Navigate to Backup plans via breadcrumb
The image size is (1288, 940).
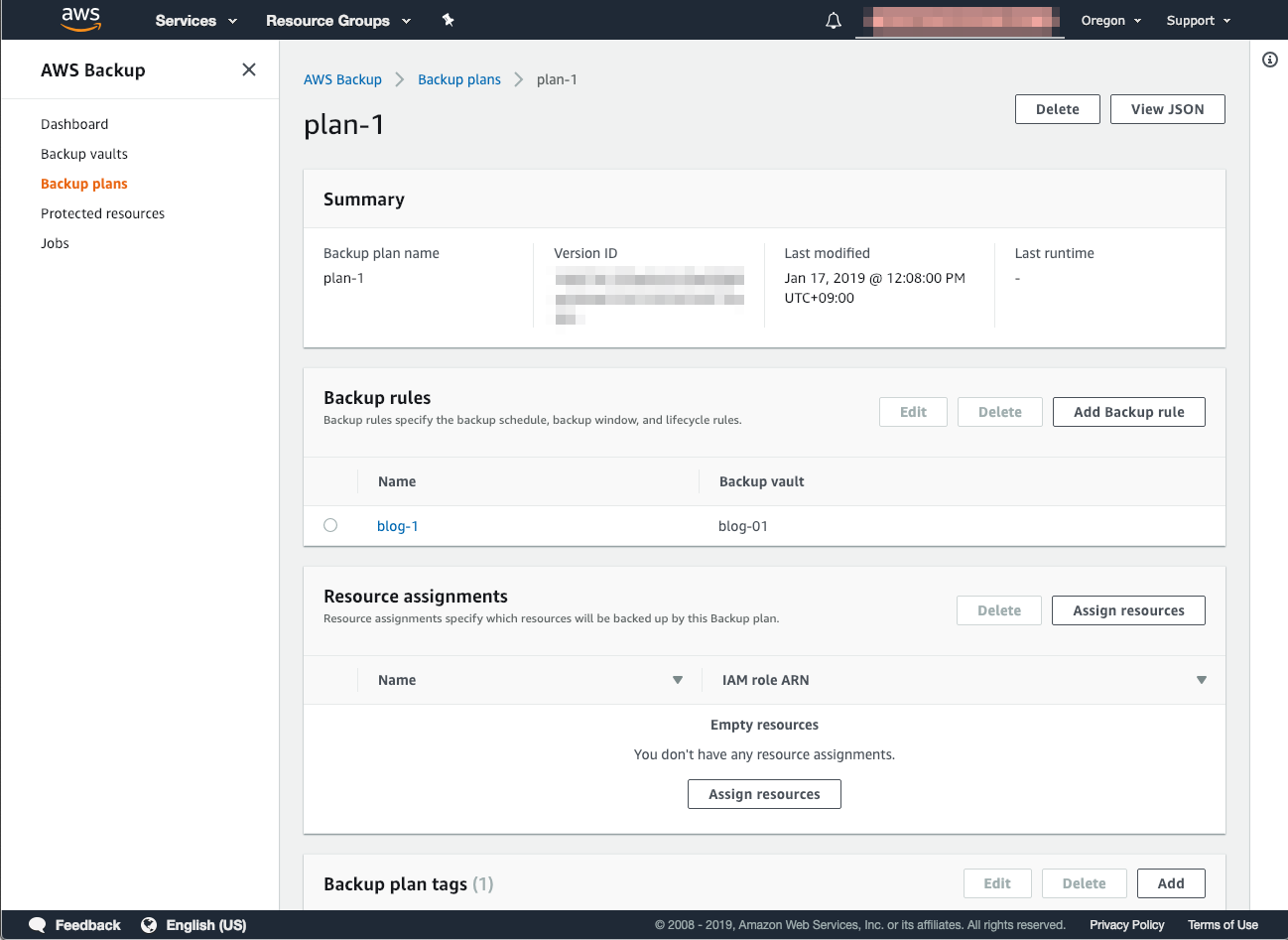point(459,78)
